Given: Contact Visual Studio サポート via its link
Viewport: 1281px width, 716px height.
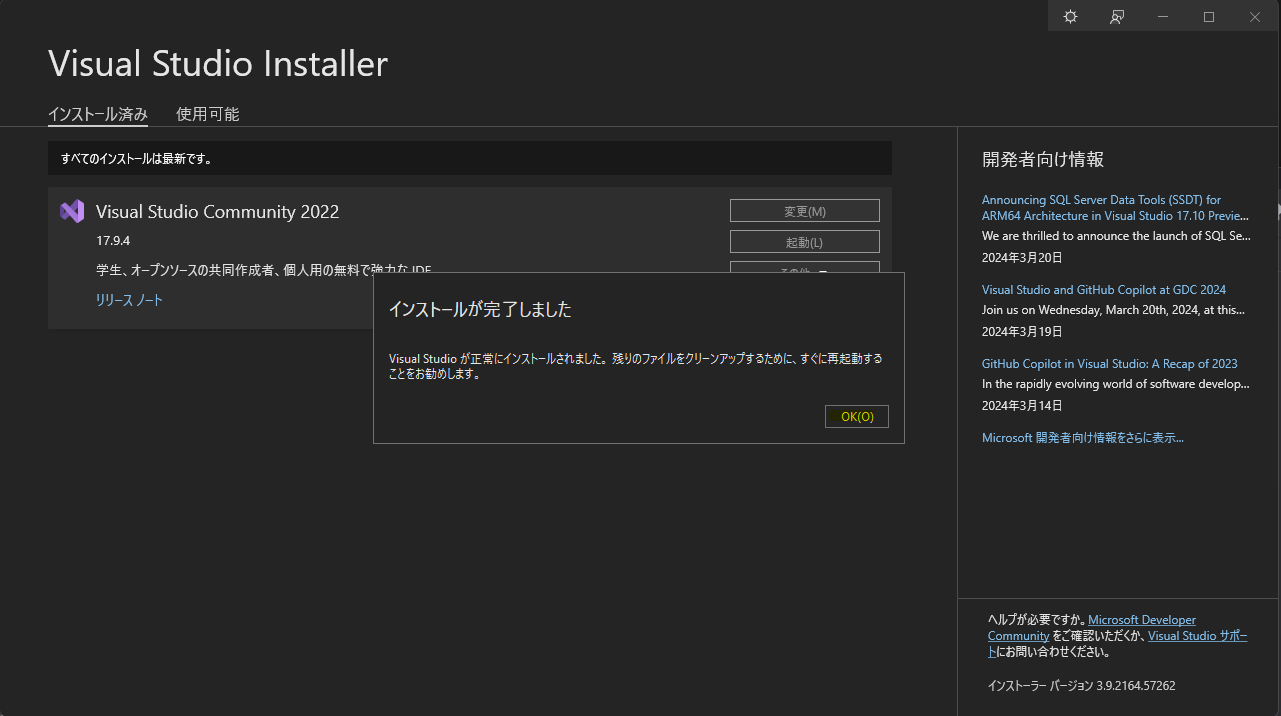Looking at the screenshot, I should [1197, 635].
